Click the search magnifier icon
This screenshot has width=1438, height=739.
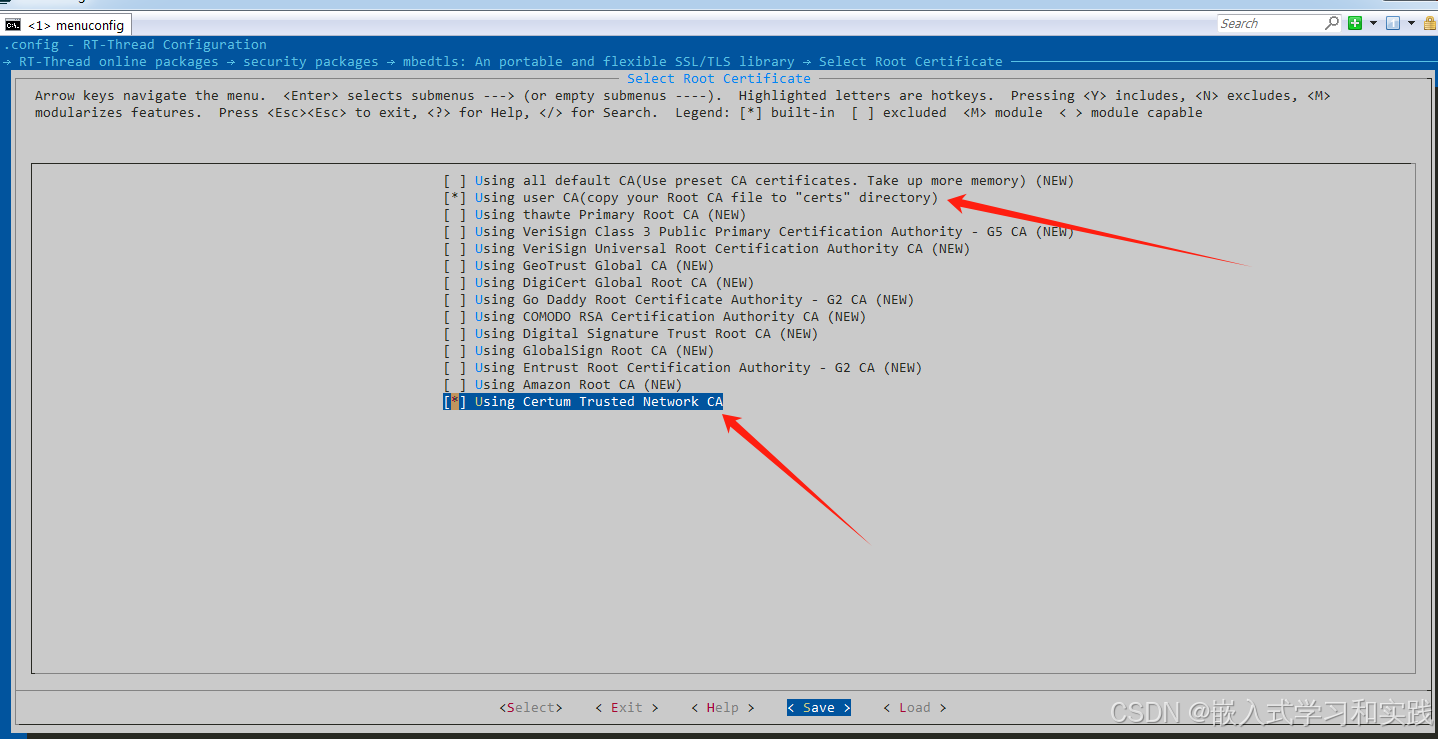(1331, 22)
